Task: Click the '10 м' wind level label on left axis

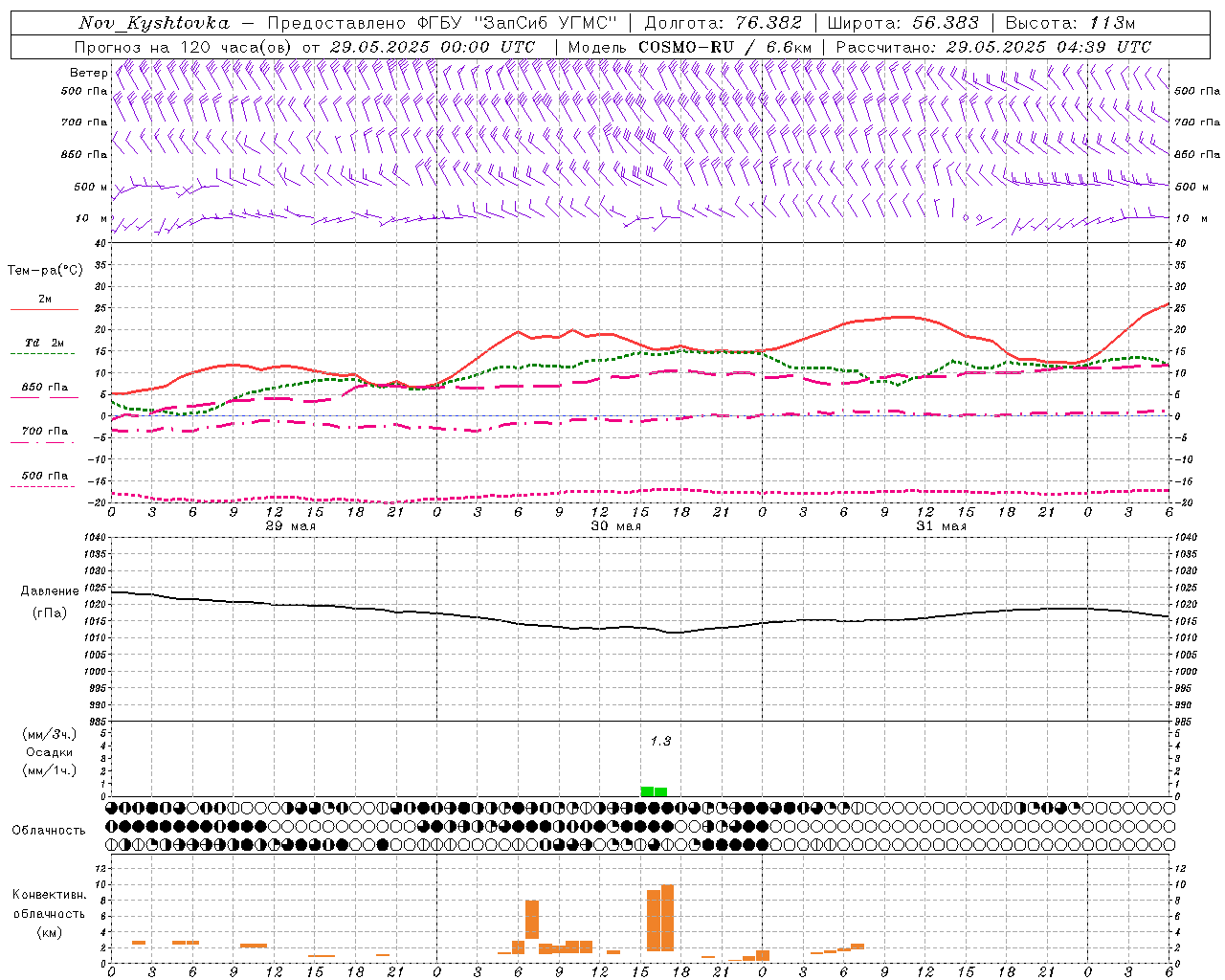Action: point(92,218)
